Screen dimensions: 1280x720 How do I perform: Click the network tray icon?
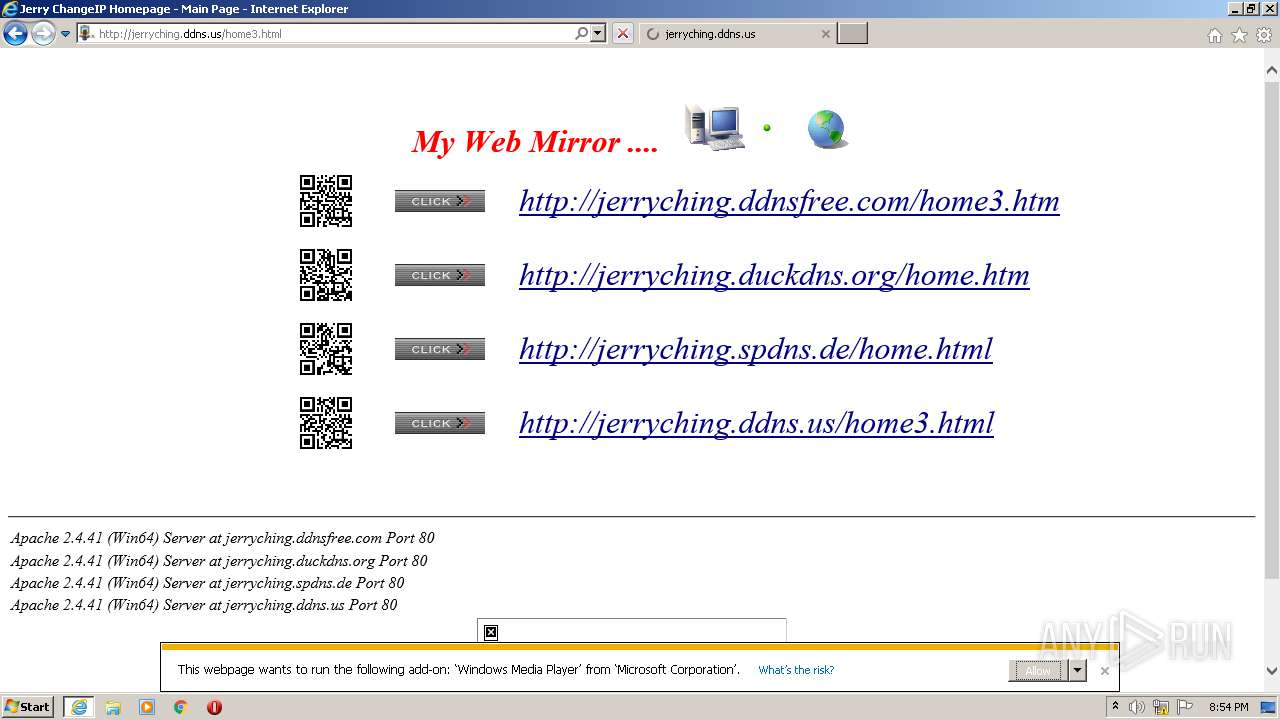pos(1162,707)
